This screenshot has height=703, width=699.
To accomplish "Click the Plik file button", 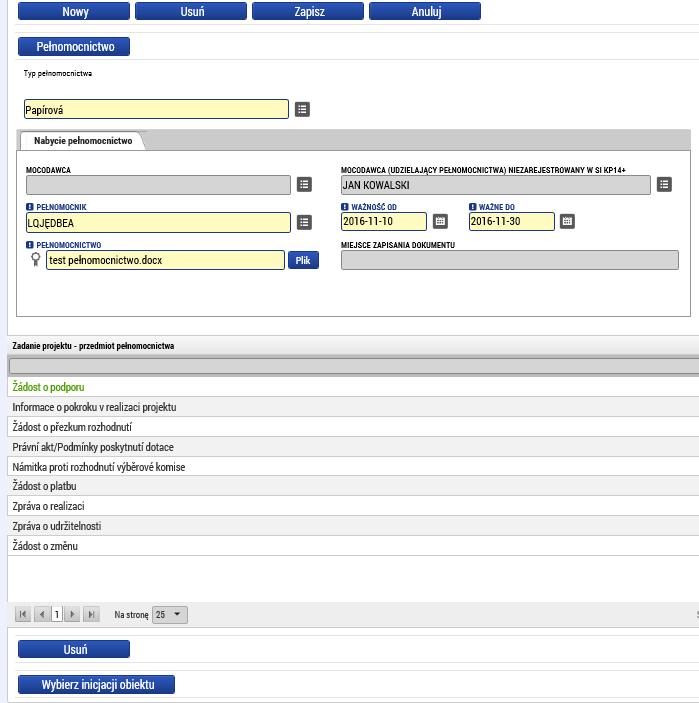I will tap(303, 260).
